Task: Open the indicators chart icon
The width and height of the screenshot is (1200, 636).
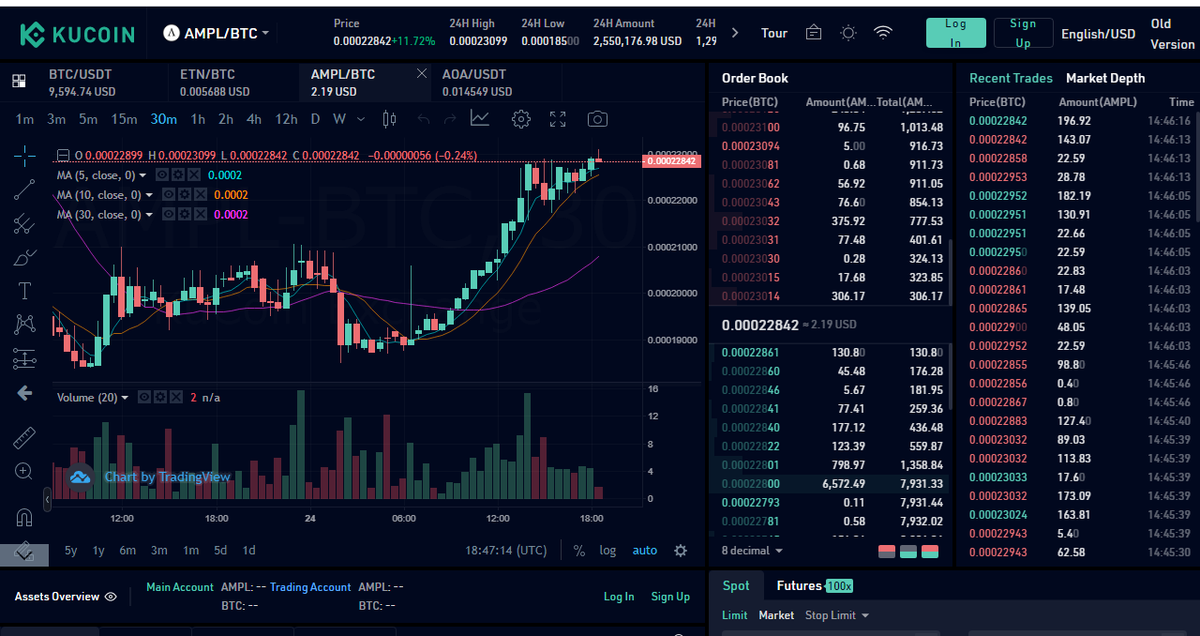Action: click(x=480, y=119)
